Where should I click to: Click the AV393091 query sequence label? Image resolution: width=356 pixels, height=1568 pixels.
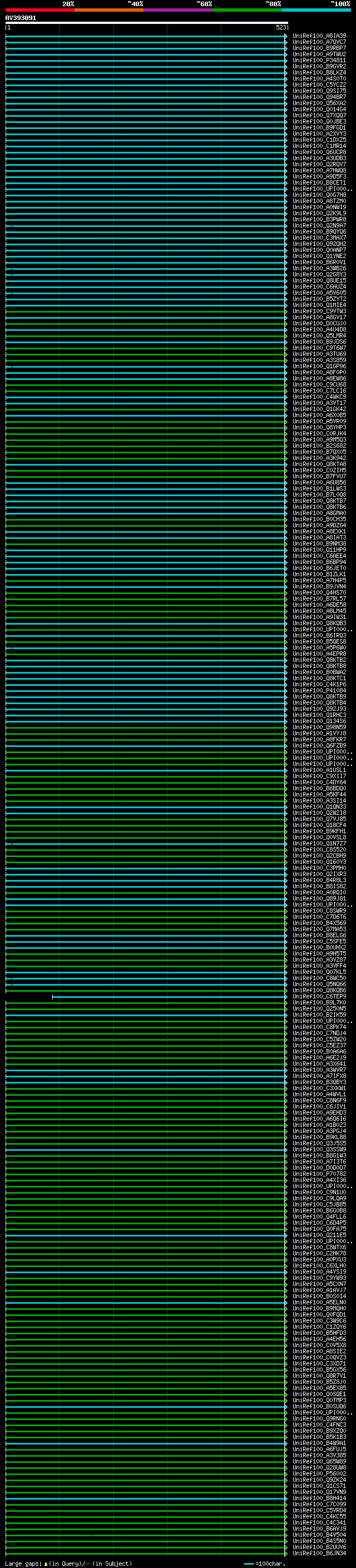(x=21, y=18)
